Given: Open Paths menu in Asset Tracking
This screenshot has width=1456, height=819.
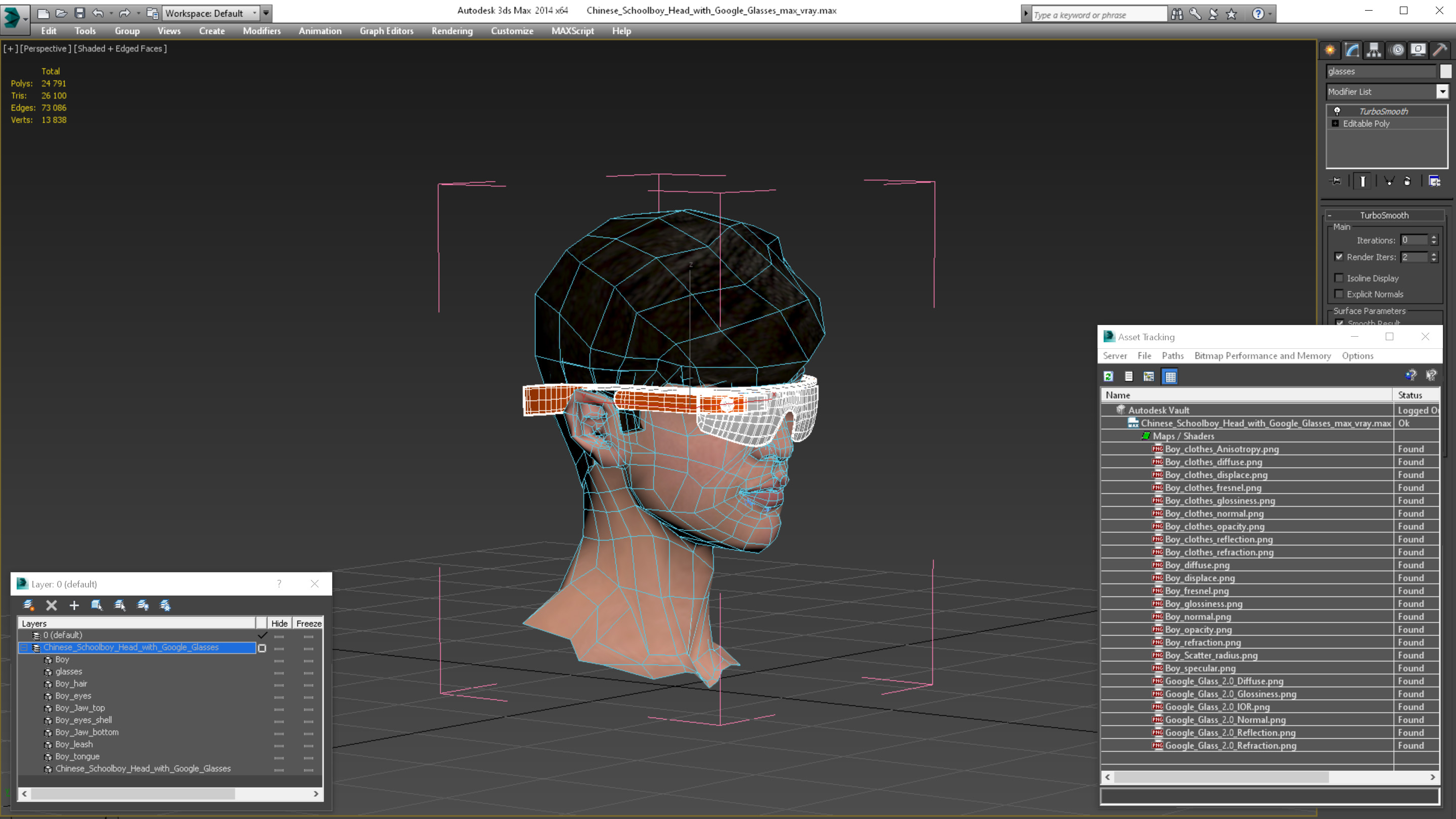Looking at the screenshot, I should pos(1172,355).
